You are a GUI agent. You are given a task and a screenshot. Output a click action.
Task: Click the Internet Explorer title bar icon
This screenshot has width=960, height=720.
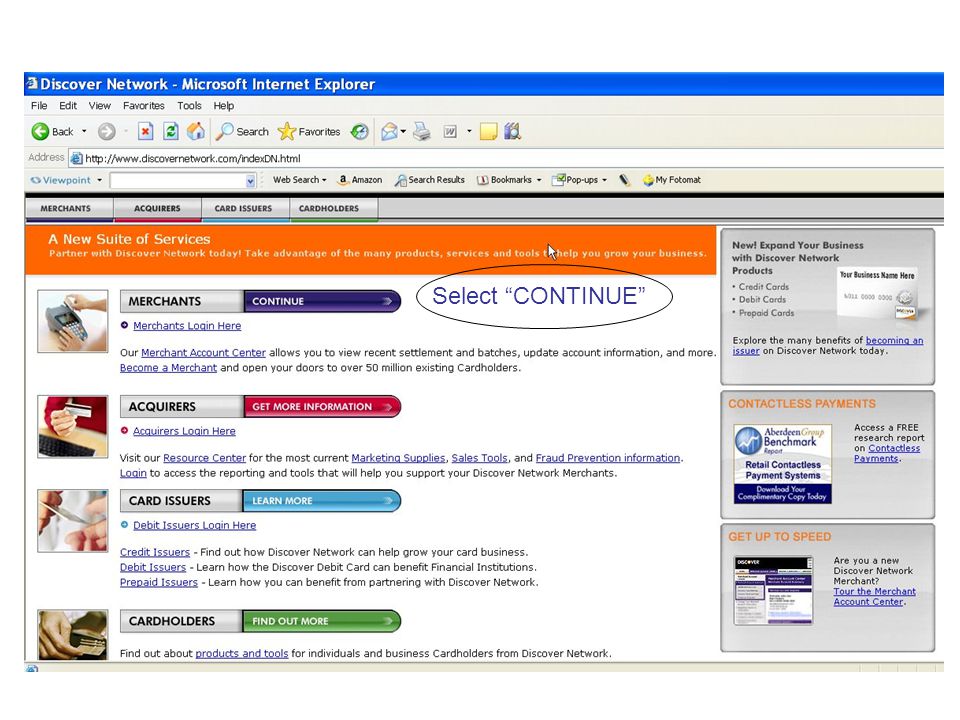(32, 83)
